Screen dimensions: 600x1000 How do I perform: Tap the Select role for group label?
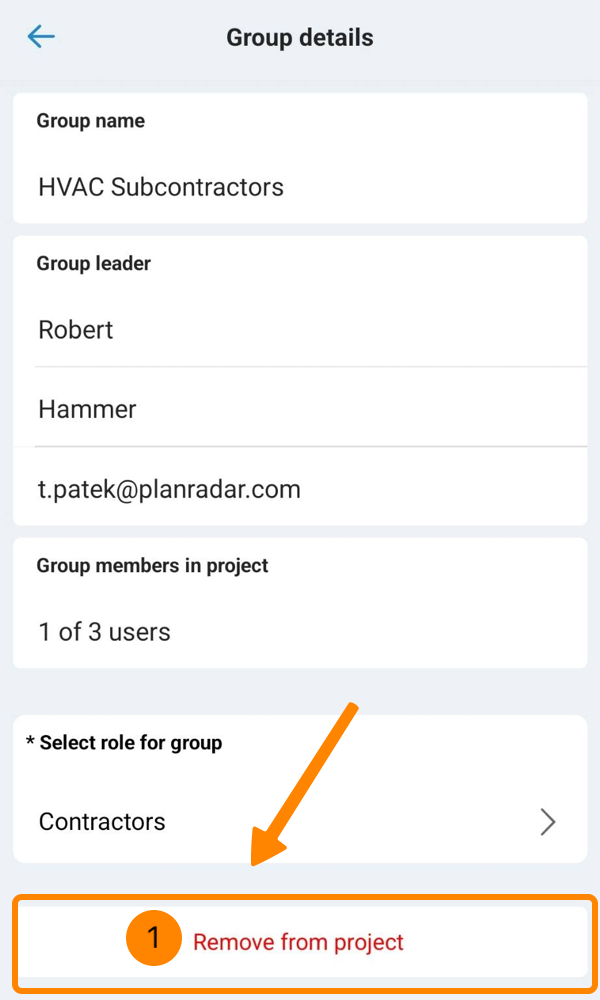click(131, 743)
